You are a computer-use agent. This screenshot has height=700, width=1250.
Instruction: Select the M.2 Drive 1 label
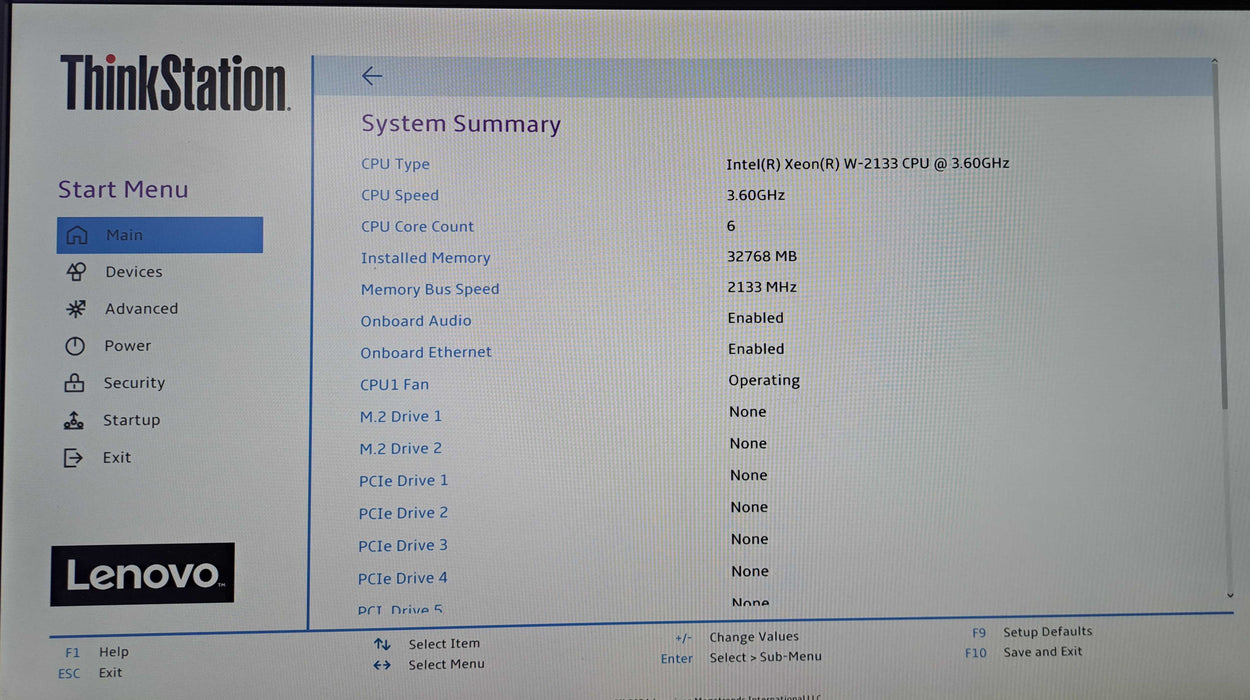pos(401,417)
